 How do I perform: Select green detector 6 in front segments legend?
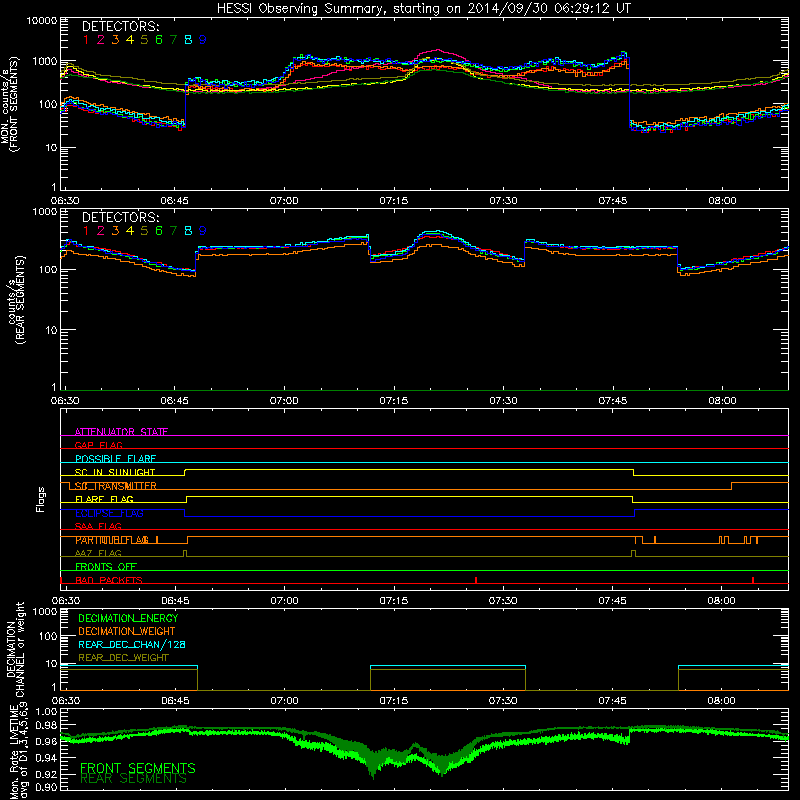(159, 40)
